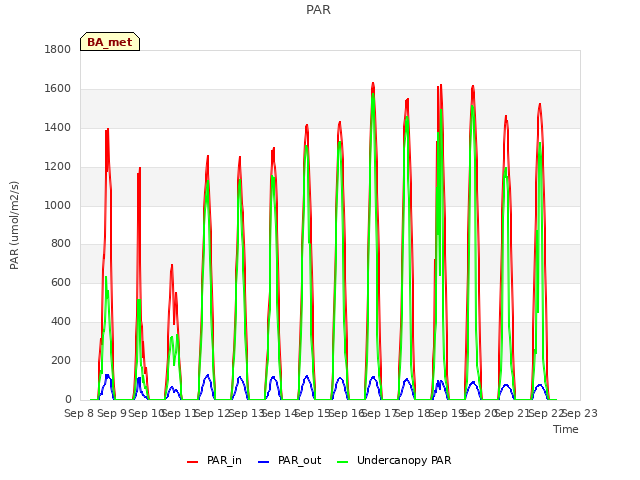Click the Sep 17 PAR_in peak

pos(373,83)
